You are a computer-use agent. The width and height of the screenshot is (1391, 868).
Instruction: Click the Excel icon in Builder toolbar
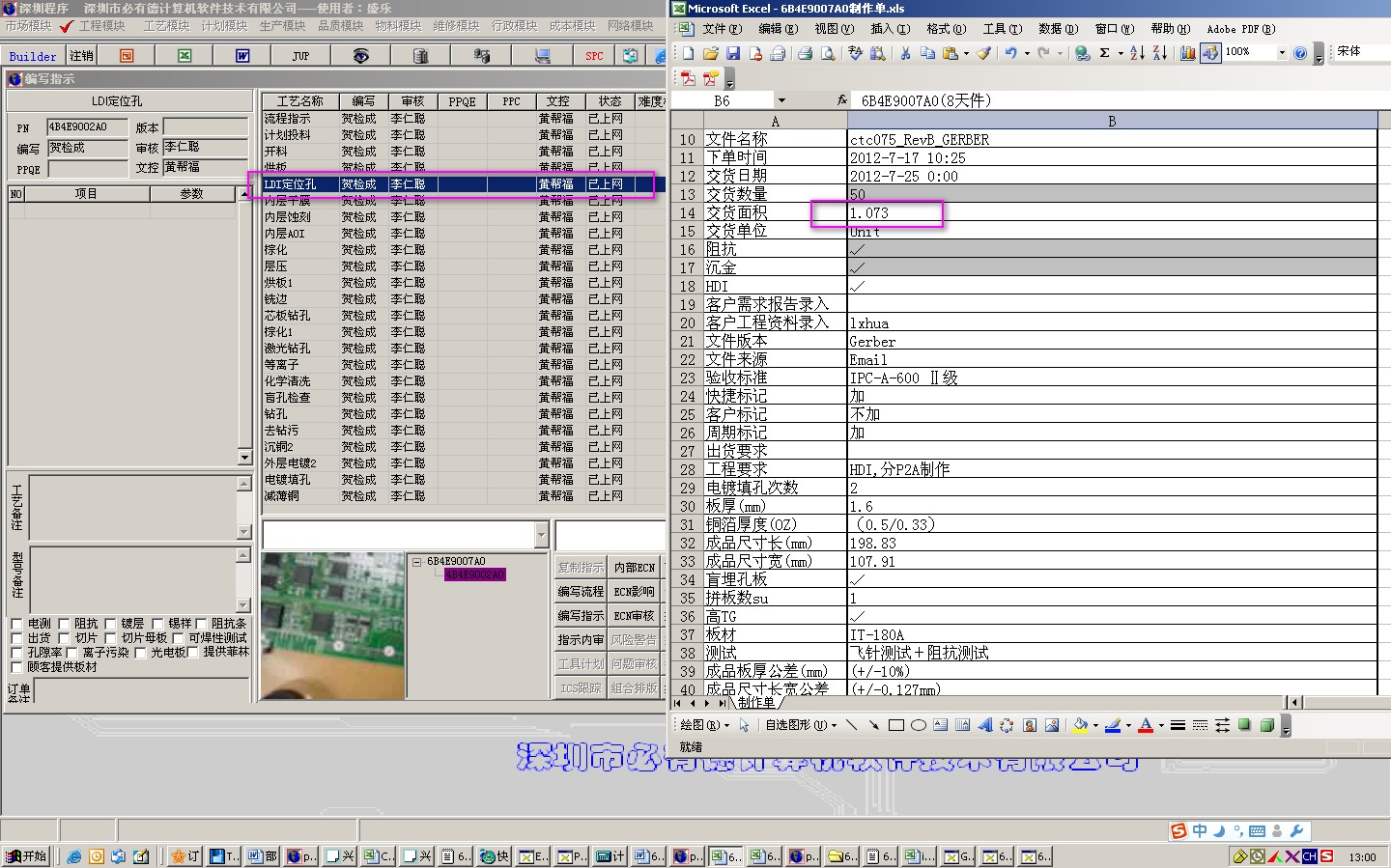pos(185,56)
